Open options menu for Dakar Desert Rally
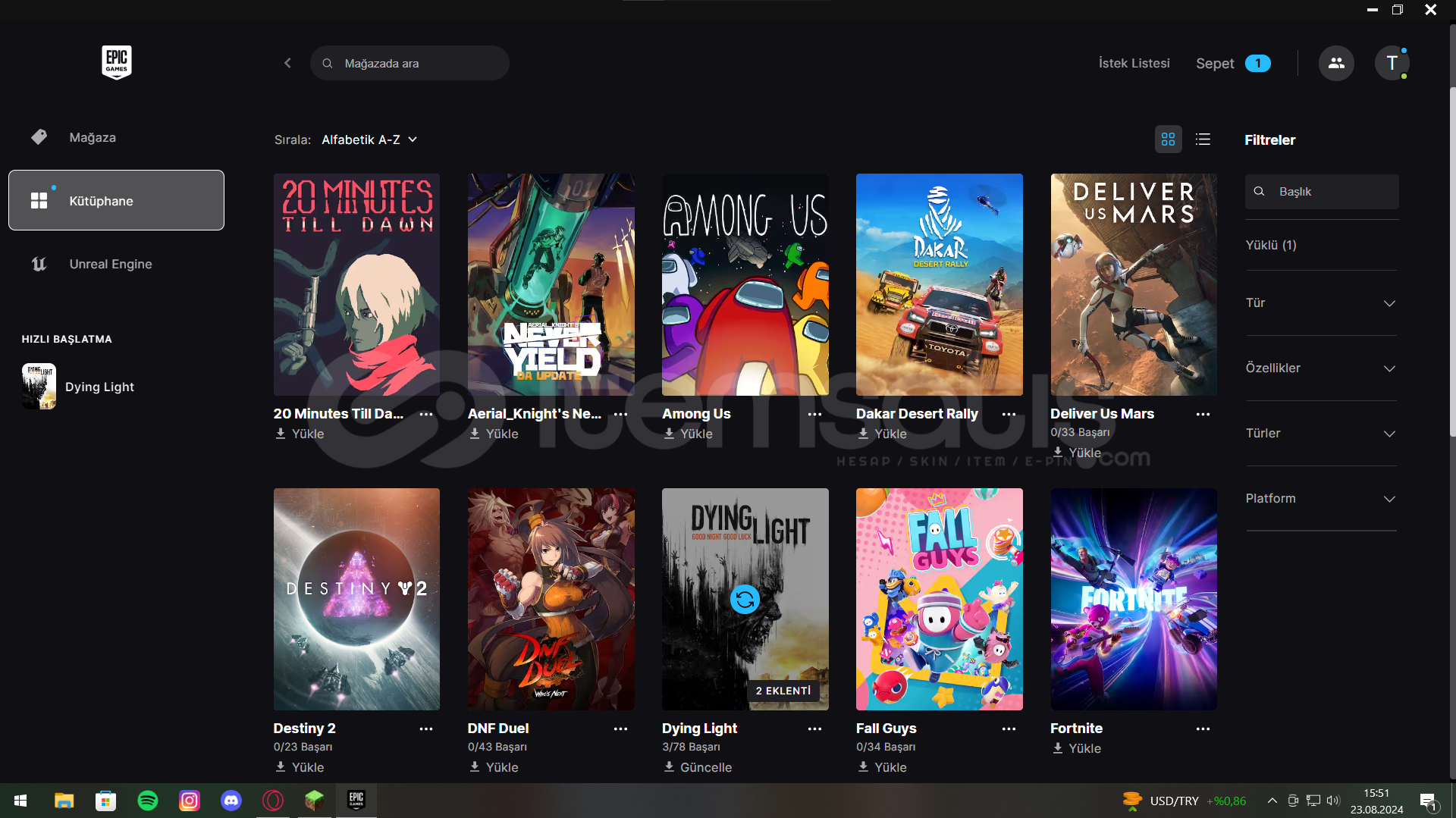The height and width of the screenshot is (818, 1456). pos(1009,414)
